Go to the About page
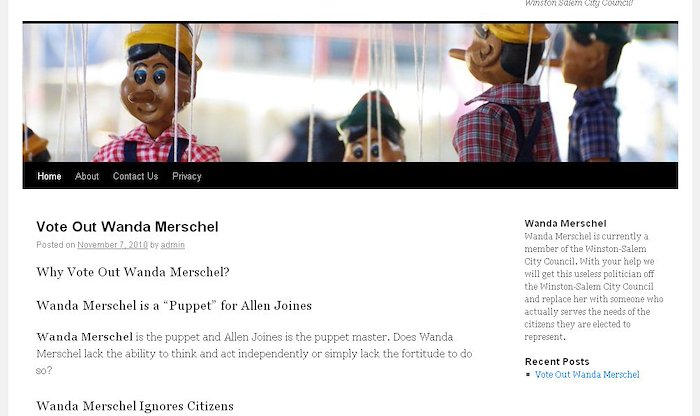Screen dimensions: 700x416 point(87,176)
